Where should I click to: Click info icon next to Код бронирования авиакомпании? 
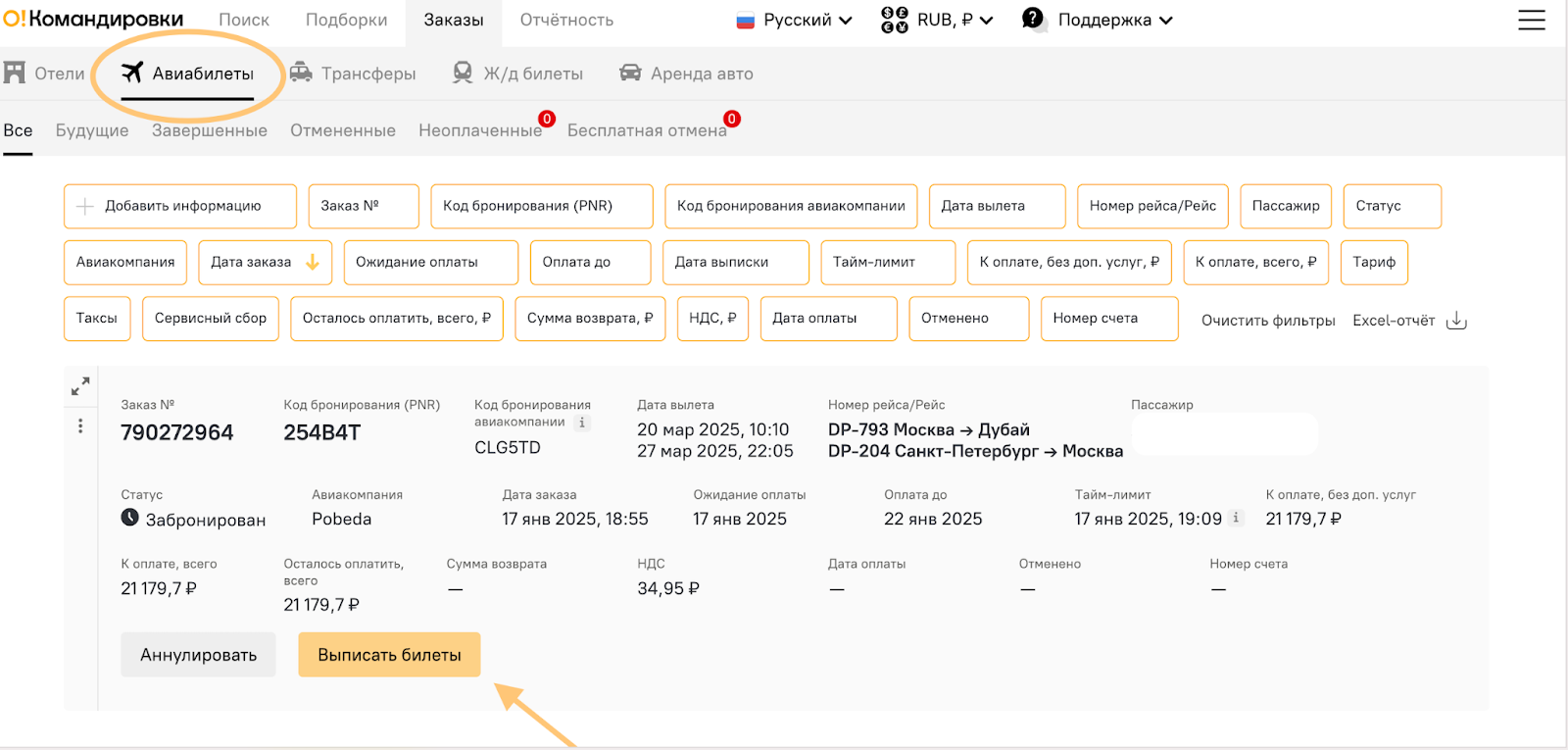pyautogui.click(x=582, y=423)
